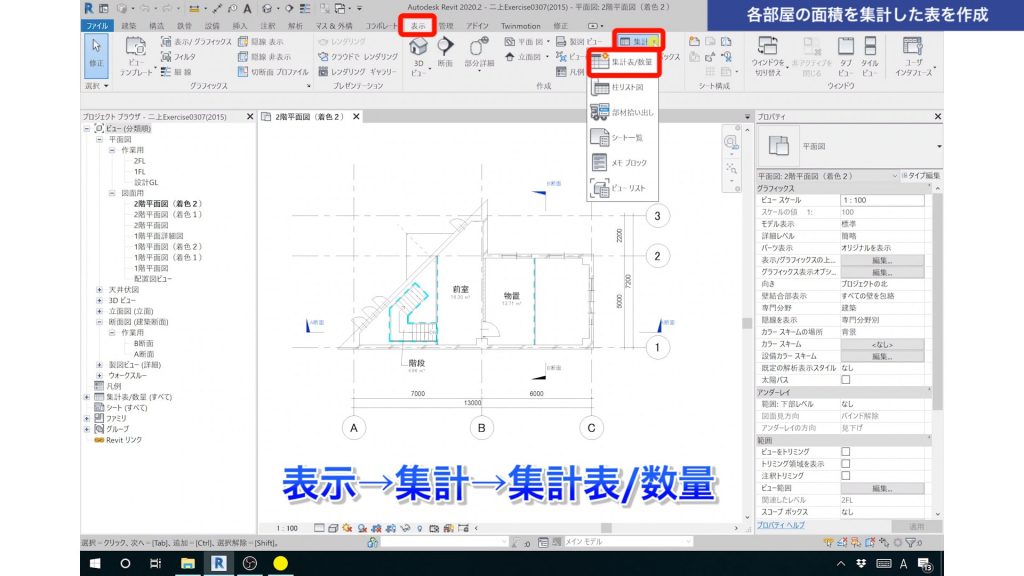Toggle 細線 display in the Graphics panel
The image size is (1024, 576).
click(166, 72)
